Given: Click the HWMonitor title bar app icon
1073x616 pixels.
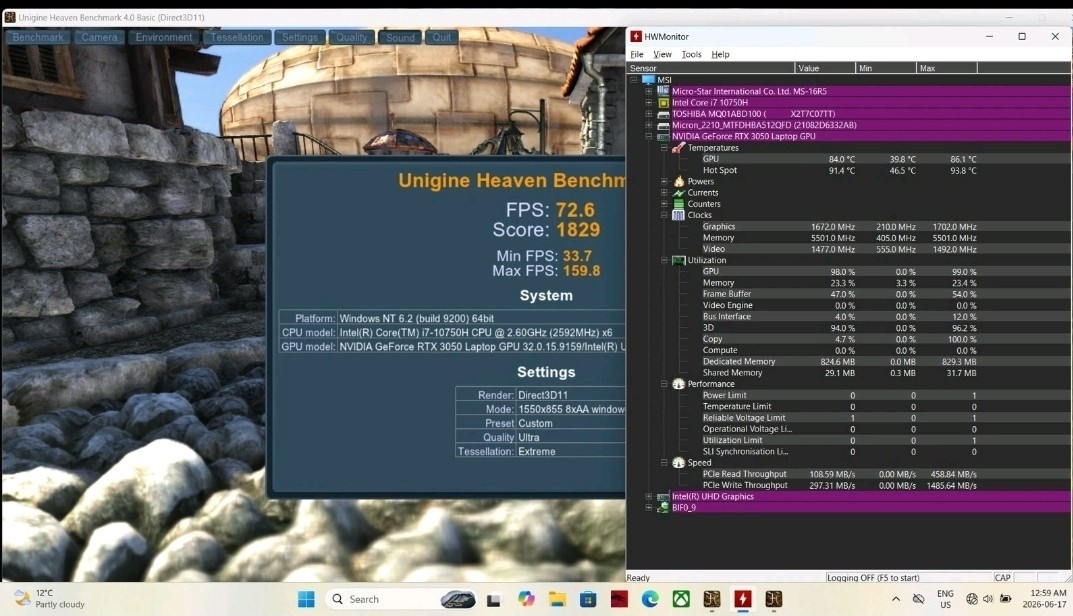Looking at the screenshot, I should [x=636, y=36].
